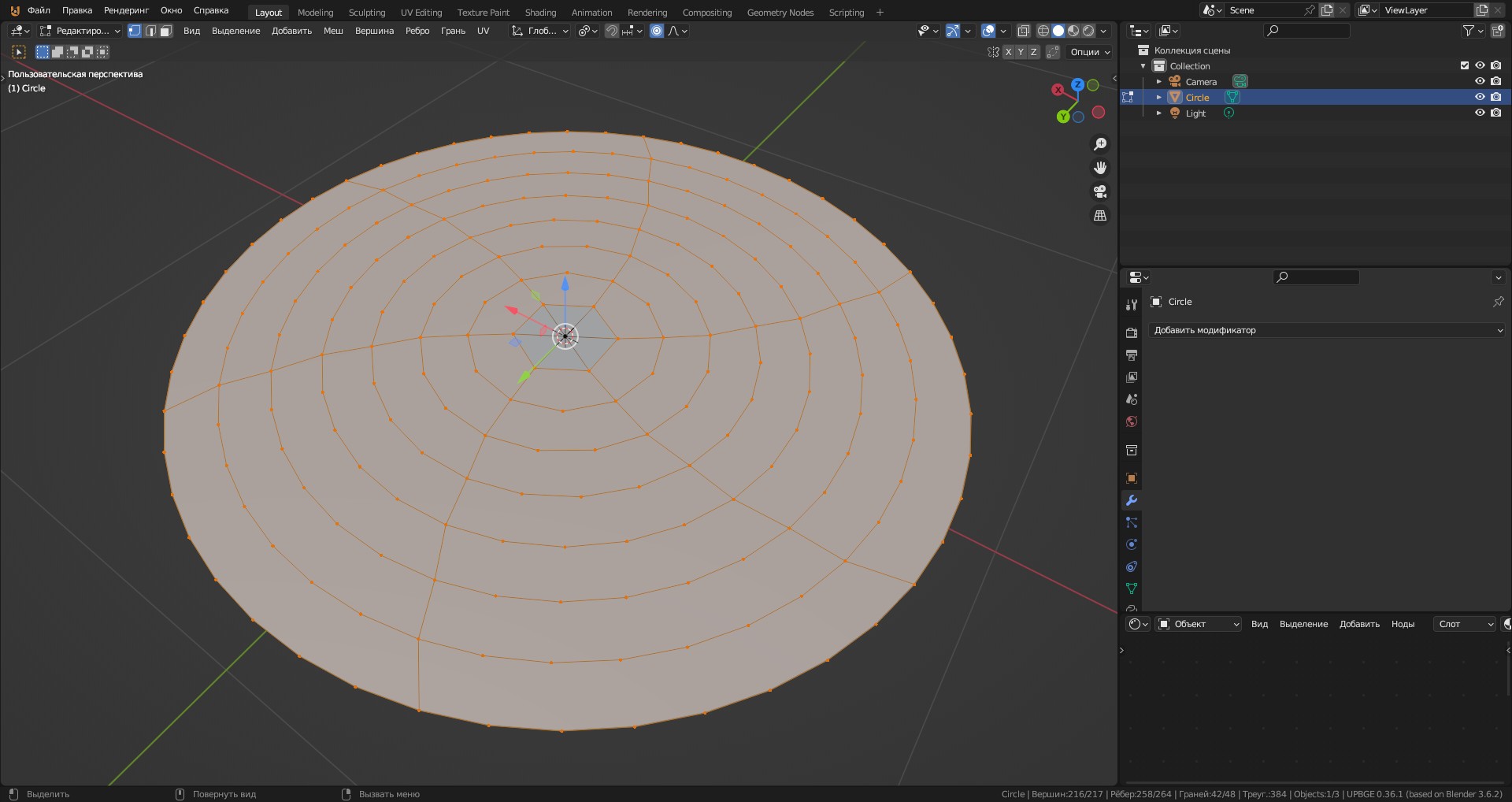Click the outliner search field
1512x802 pixels.
coord(1311,31)
